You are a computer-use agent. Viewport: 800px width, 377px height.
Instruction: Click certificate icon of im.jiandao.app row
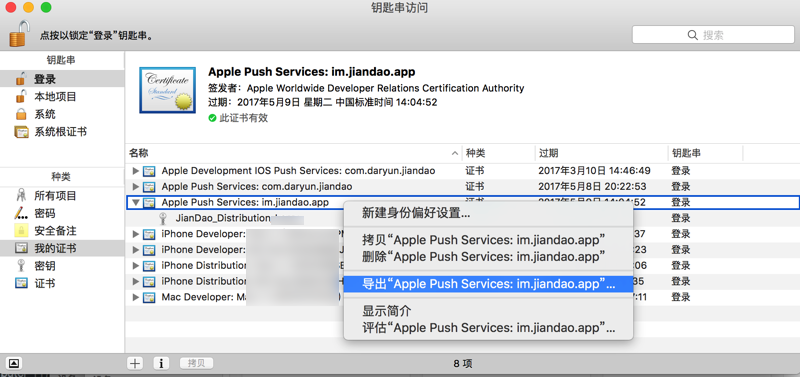[149, 203]
